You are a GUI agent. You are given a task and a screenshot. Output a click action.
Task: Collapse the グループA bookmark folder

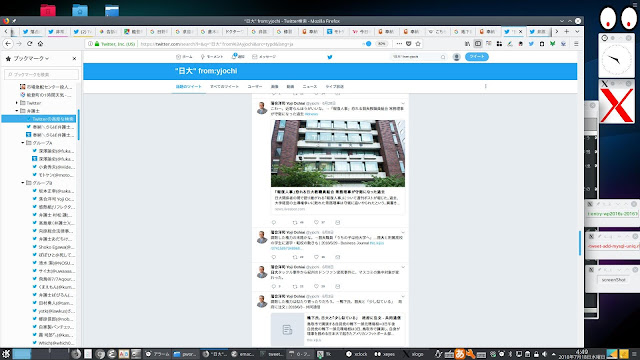[x=23, y=143]
